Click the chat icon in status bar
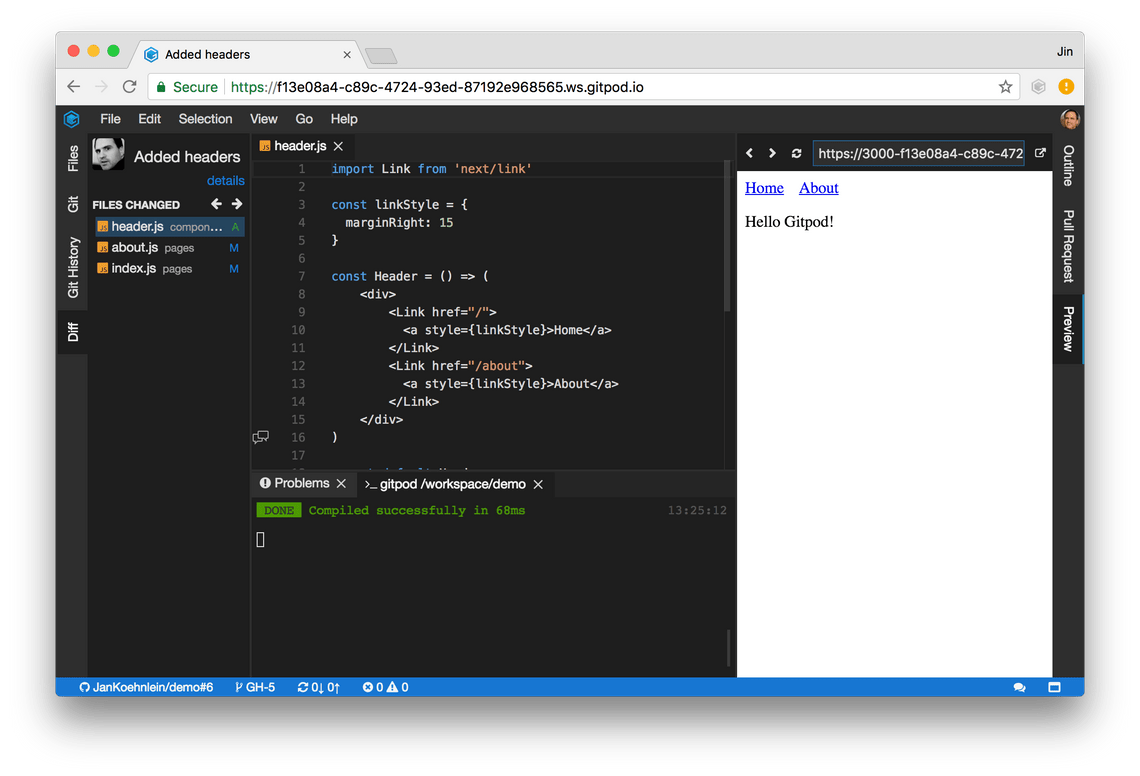 pos(1019,687)
